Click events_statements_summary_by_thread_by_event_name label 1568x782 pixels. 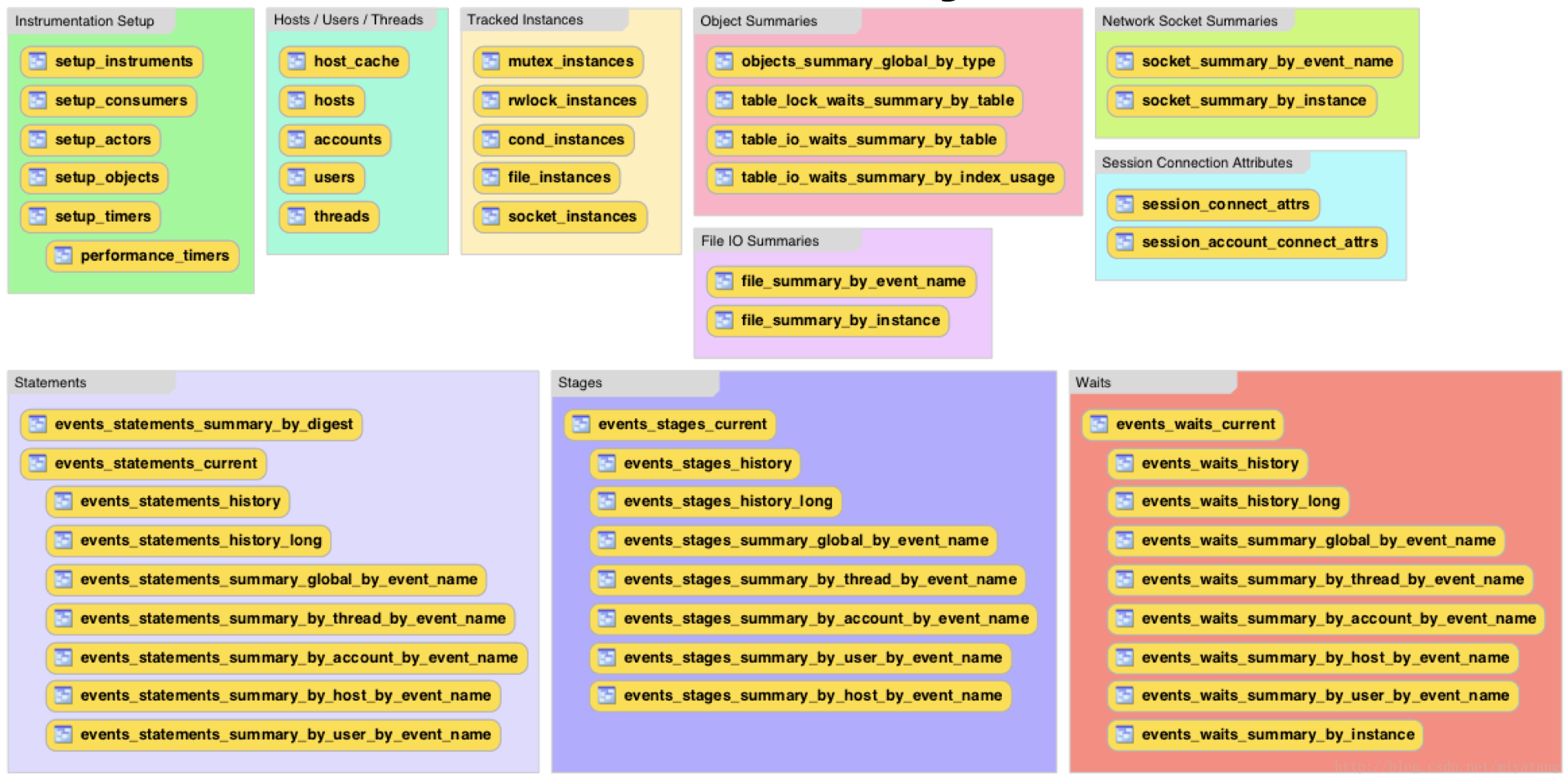[x=293, y=618]
